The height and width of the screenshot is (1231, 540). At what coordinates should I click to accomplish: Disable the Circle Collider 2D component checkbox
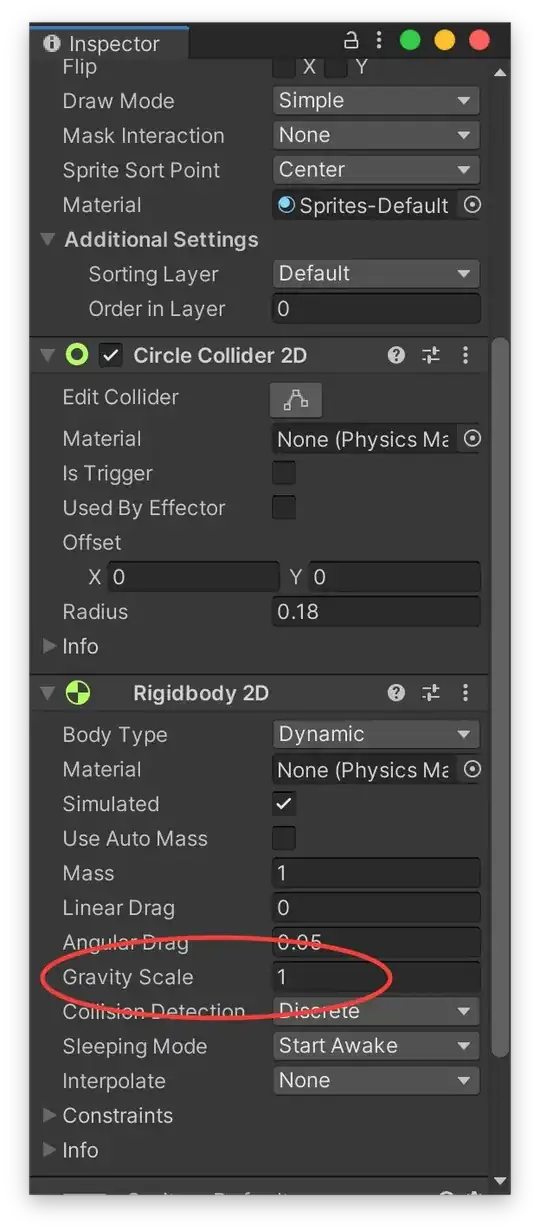pyautogui.click(x=111, y=355)
